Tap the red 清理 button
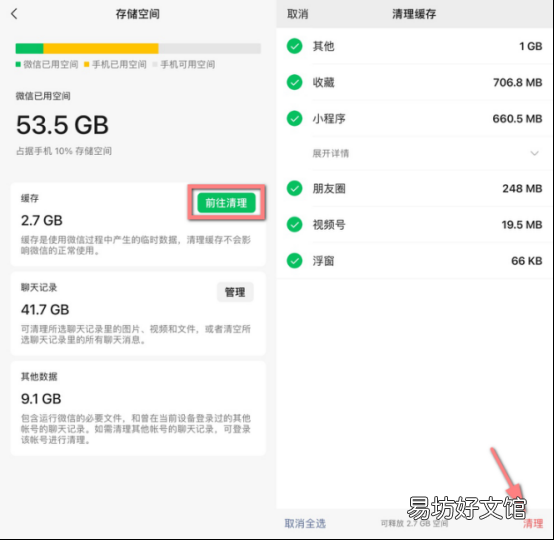 click(x=533, y=523)
